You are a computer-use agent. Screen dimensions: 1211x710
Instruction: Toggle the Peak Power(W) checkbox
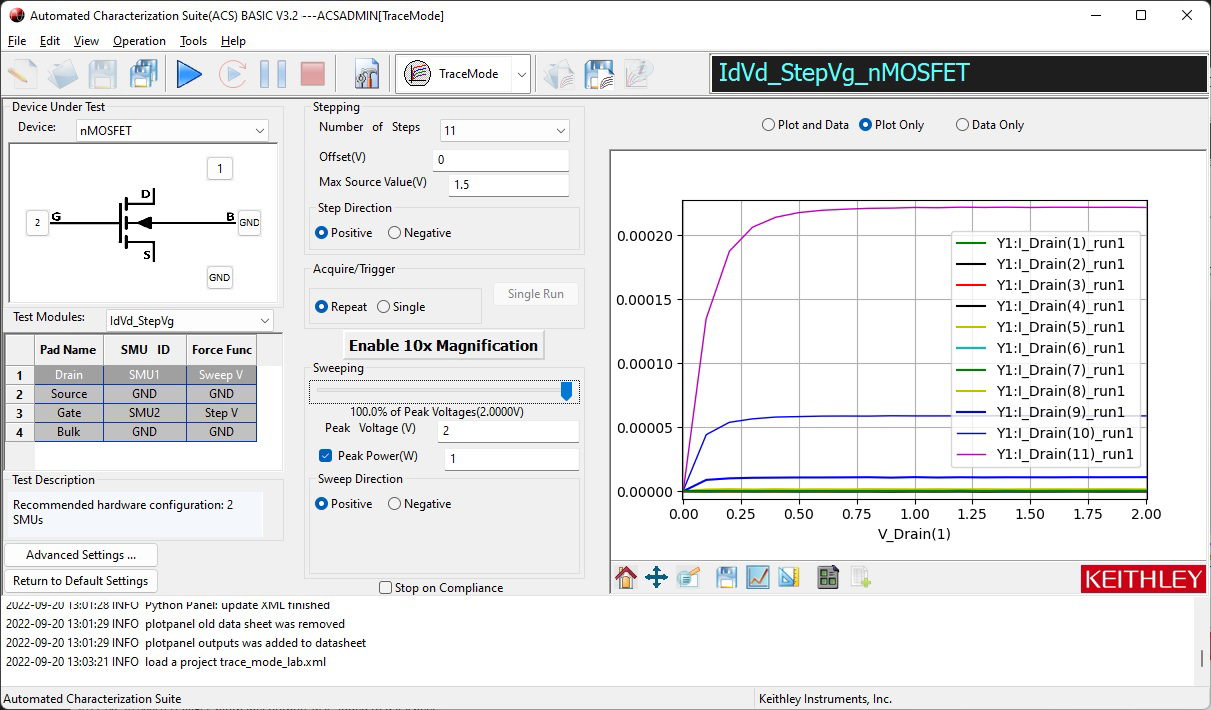[x=325, y=456]
